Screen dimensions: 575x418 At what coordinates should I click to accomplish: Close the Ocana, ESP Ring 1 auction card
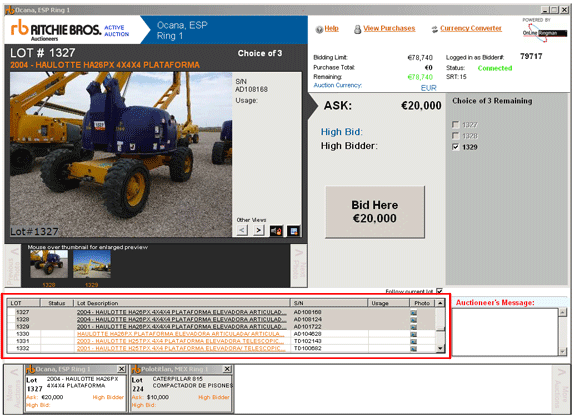coord(121,369)
